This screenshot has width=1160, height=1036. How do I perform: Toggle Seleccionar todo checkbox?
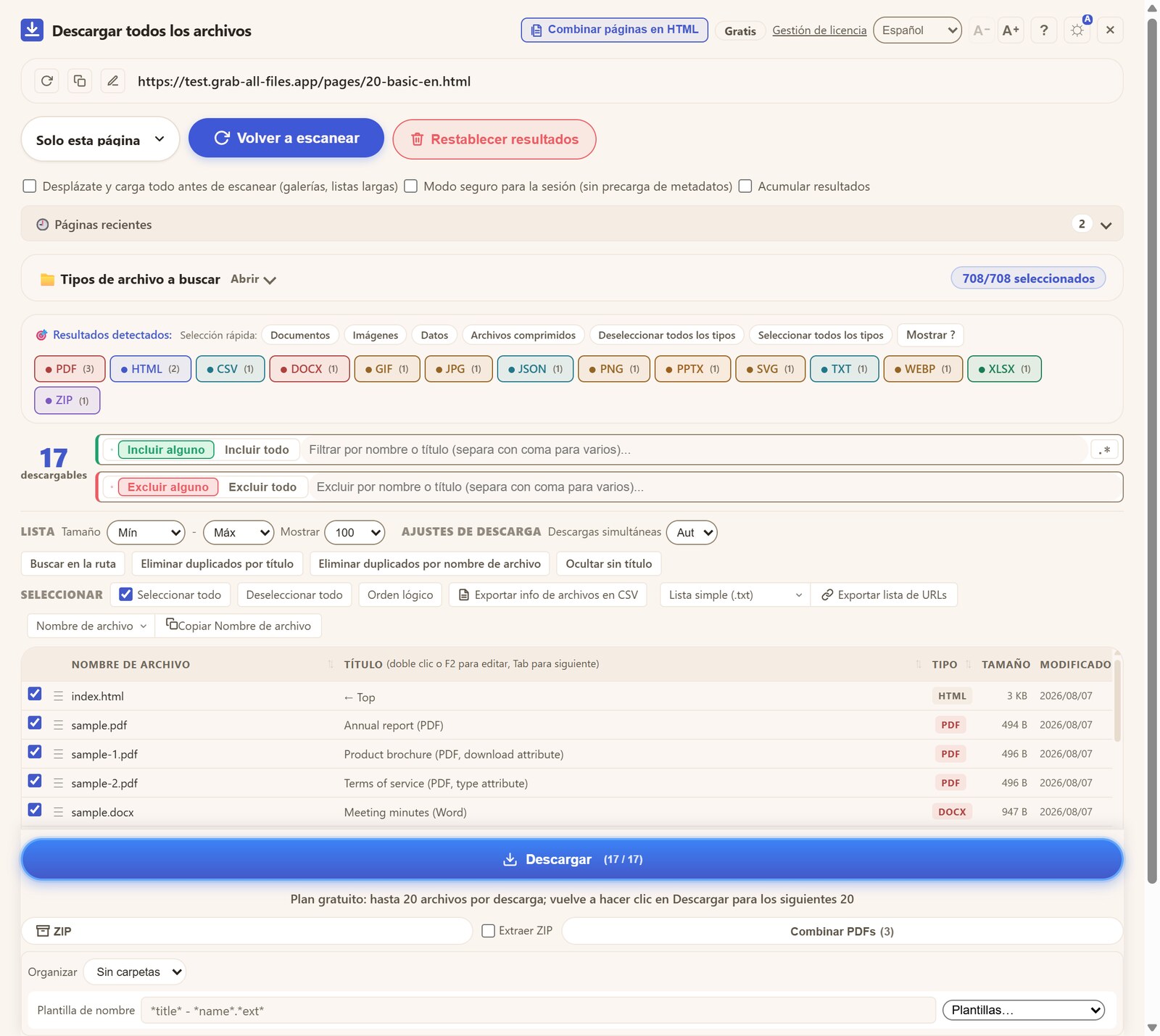(x=126, y=594)
